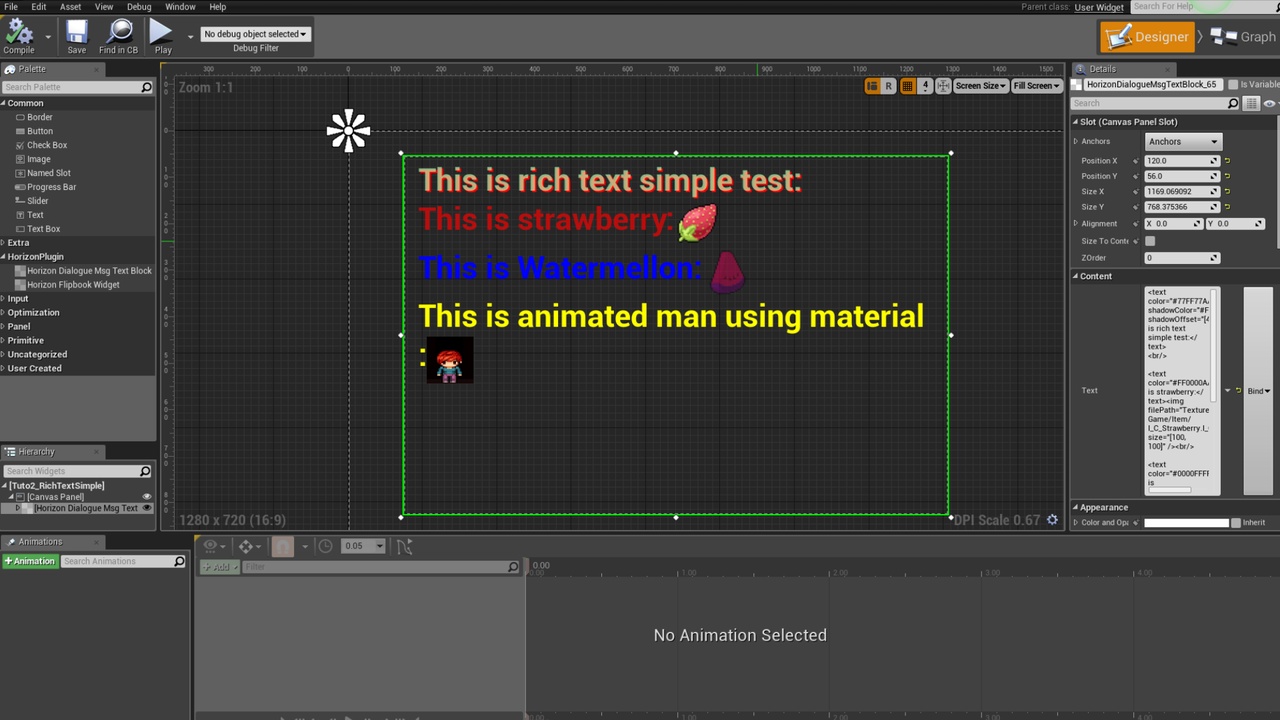Select the Button widget in Palette

point(40,131)
